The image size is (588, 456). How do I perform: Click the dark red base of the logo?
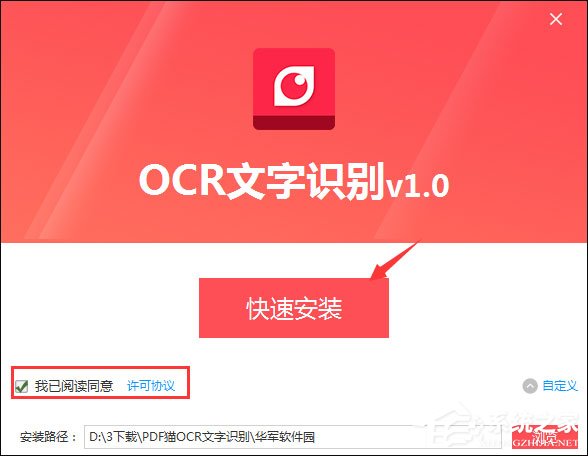coord(294,123)
